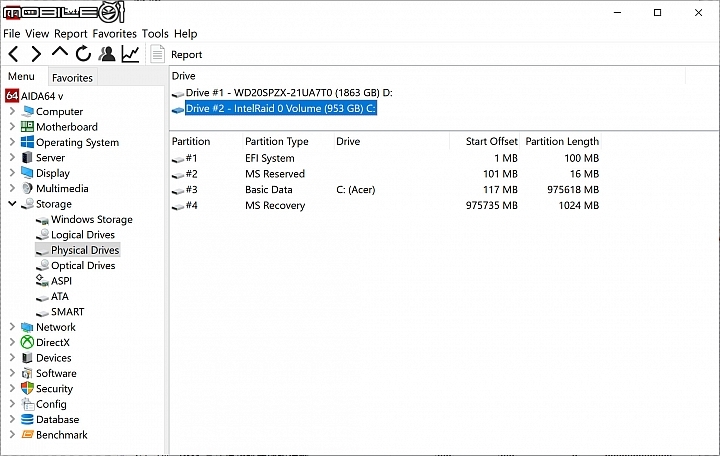Open the user/manage toolbar icon

(x=107, y=54)
